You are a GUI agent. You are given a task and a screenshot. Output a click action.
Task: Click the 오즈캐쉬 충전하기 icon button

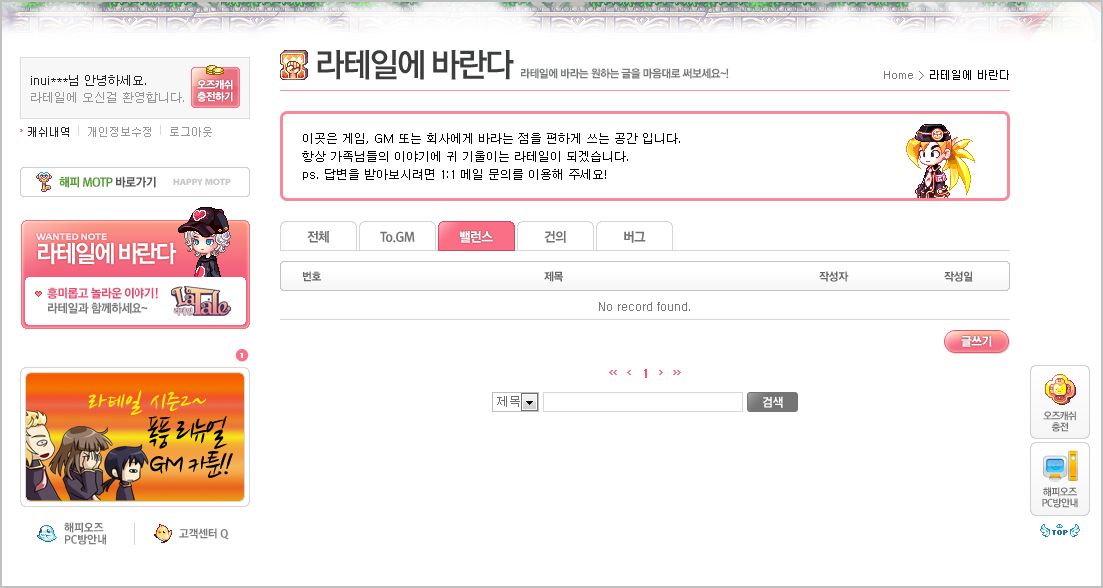[x=215, y=87]
